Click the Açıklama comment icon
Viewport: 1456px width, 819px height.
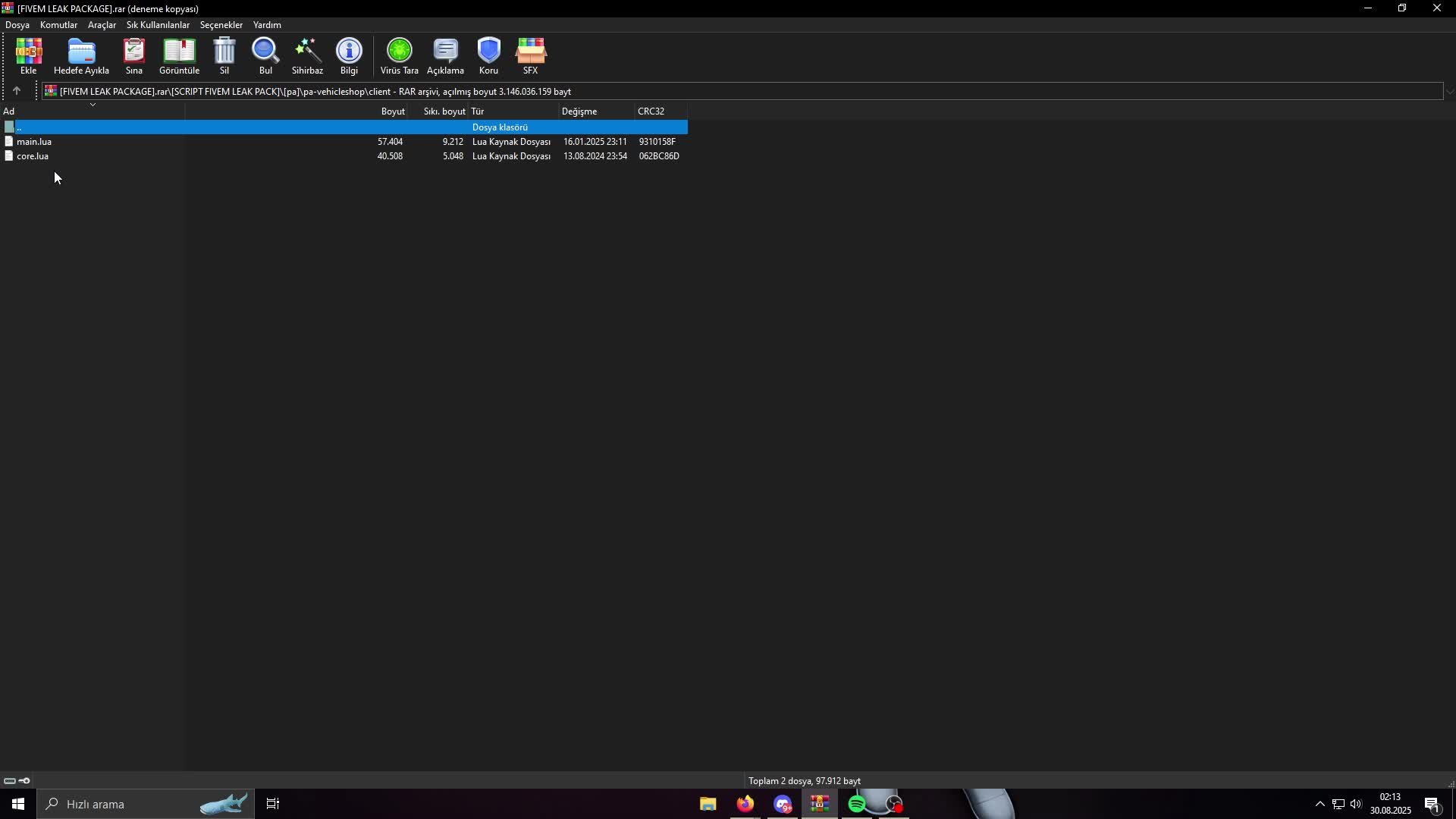coord(445,51)
